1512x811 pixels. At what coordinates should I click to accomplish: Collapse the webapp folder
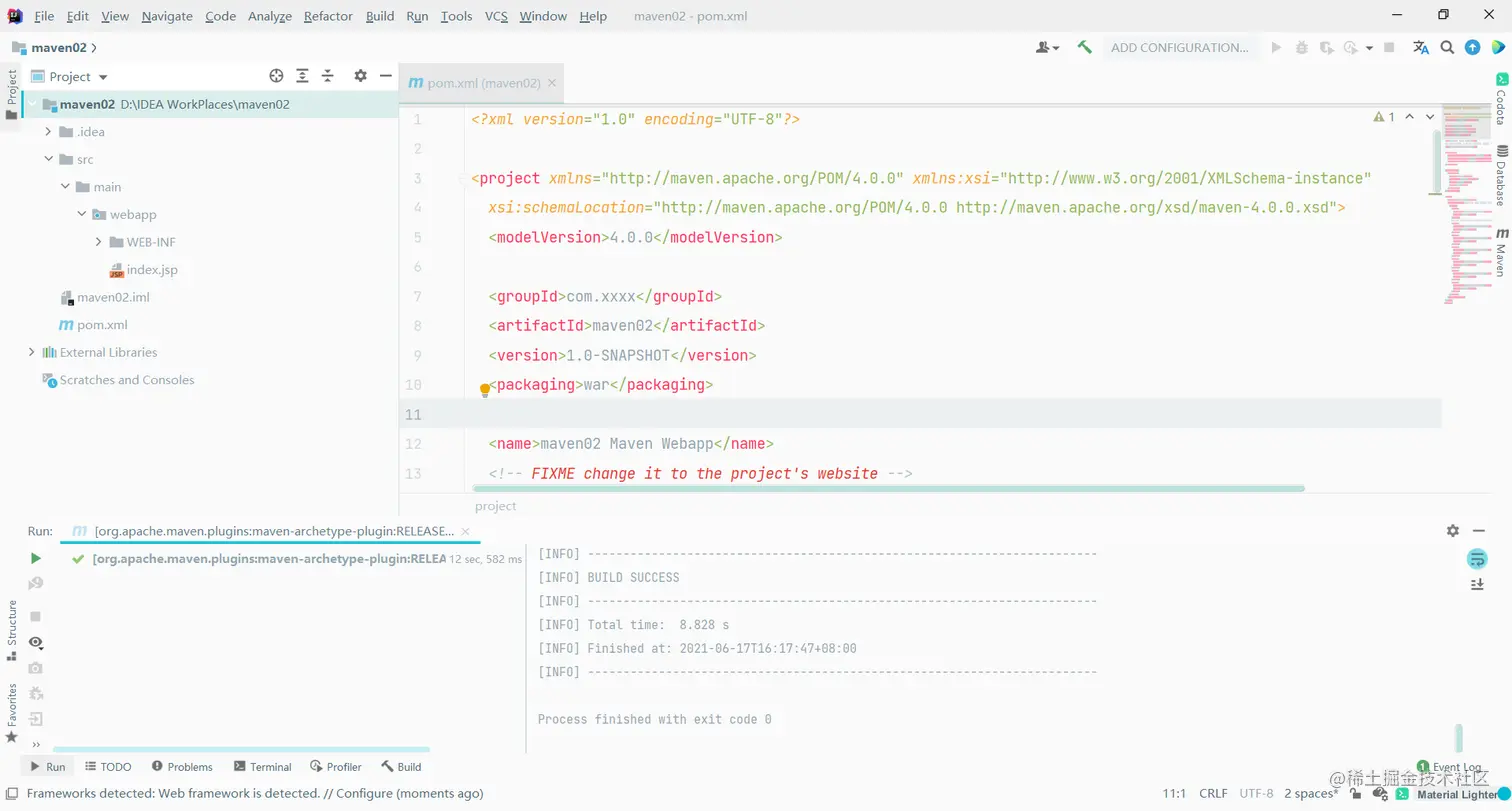coord(82,214)
